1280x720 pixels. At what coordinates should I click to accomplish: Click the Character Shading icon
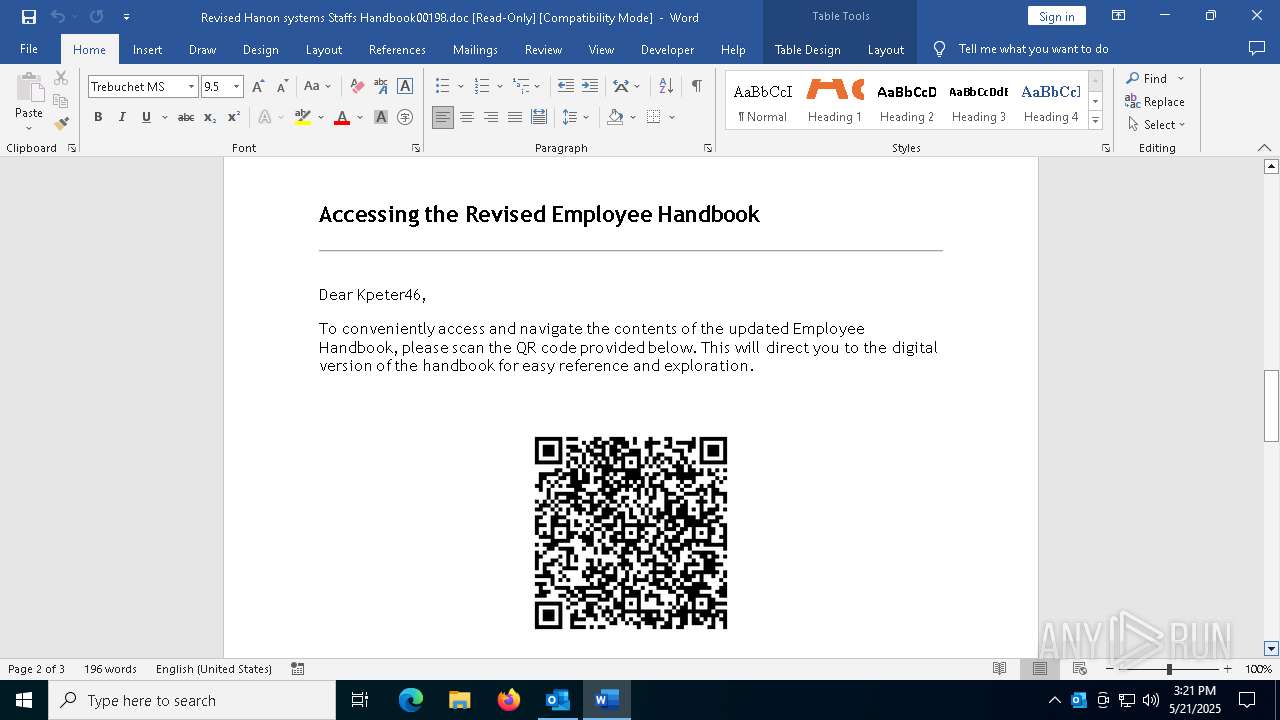pos(381,117)
